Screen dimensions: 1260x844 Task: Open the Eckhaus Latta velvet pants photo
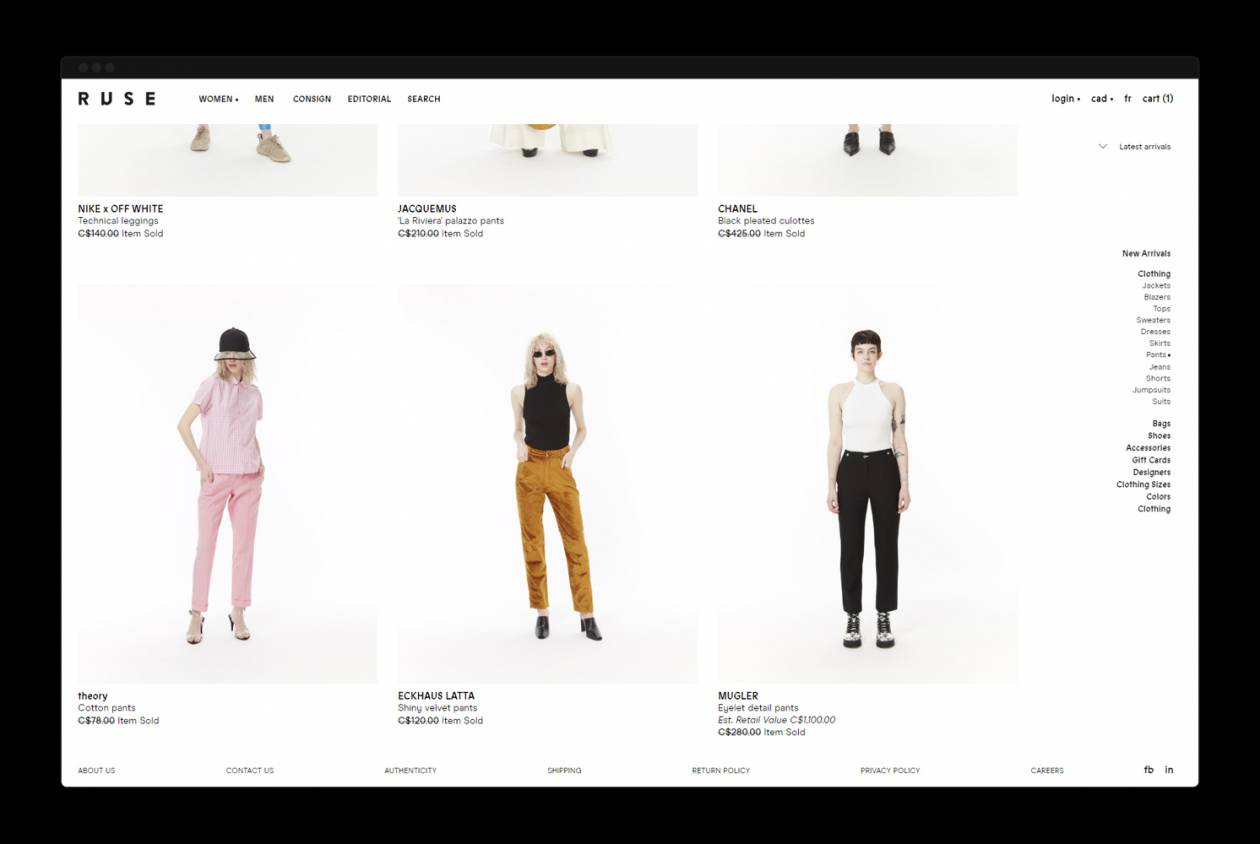(547, 484)
